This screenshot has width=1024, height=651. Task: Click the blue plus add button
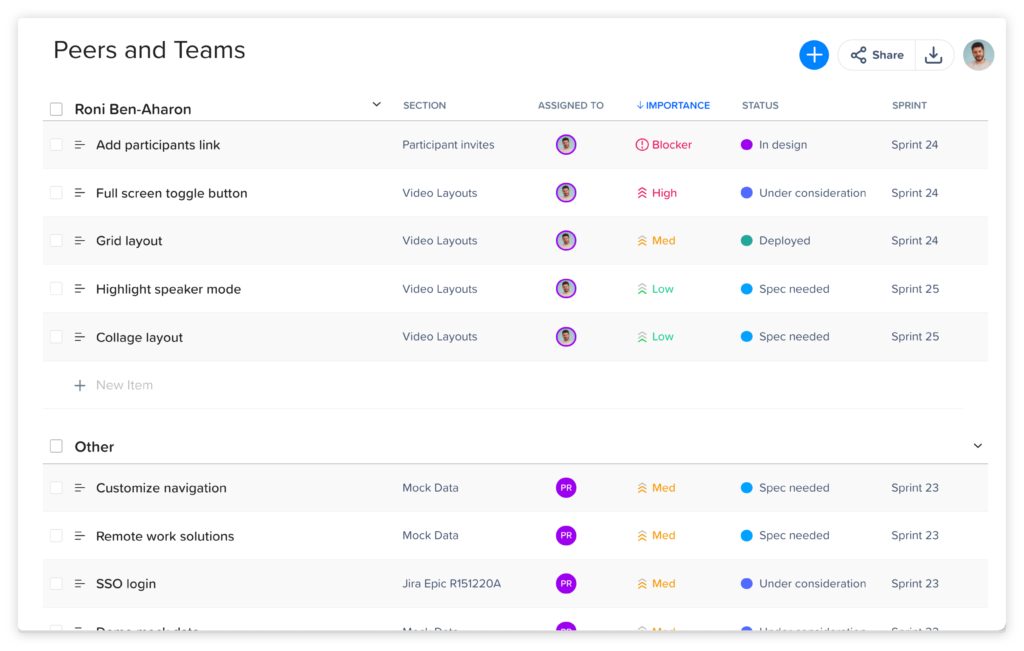(814, 55)
